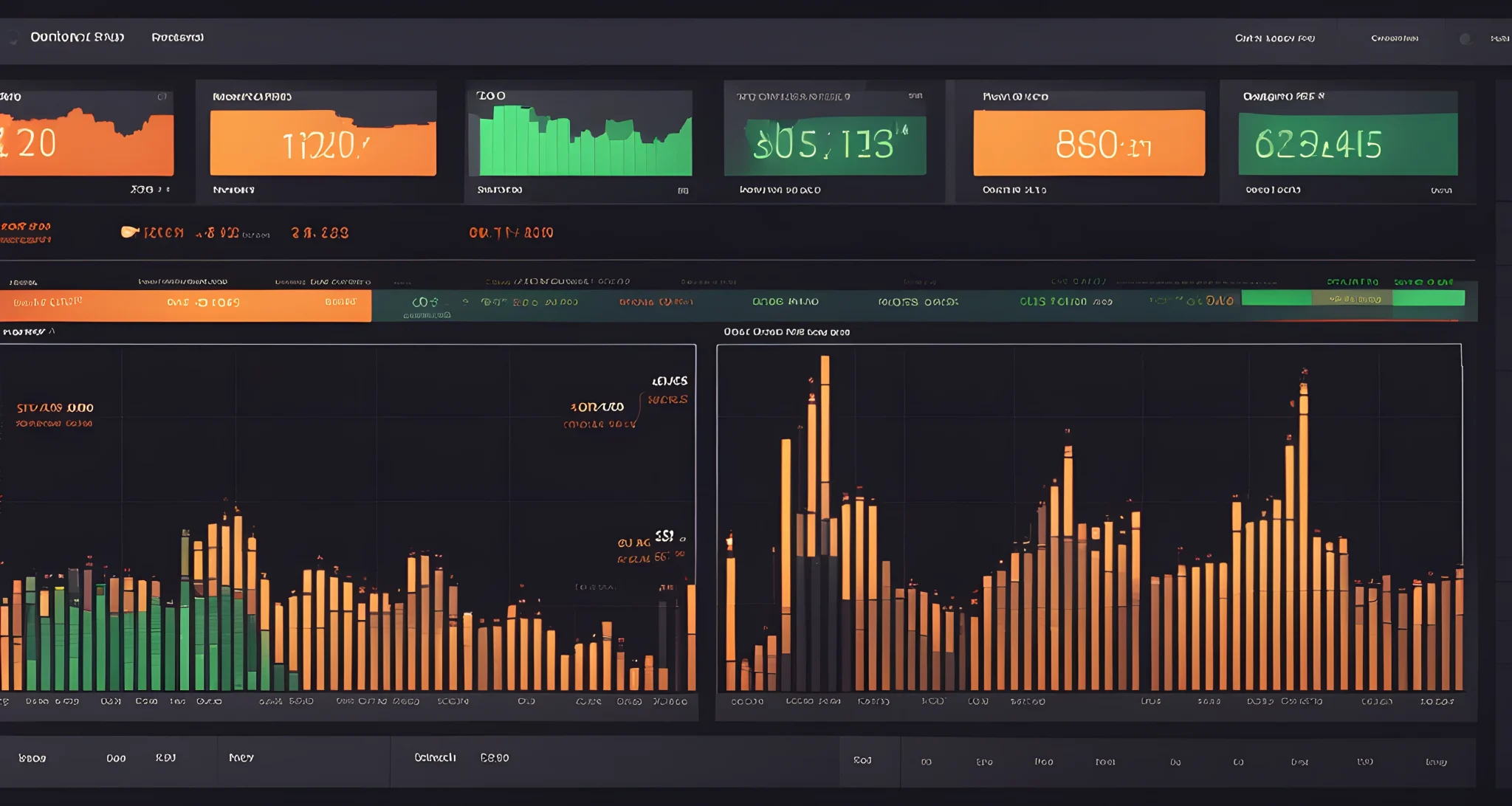Click the orange banner item in the teal strip
This screenshot has width=1512, height=806.
tap(656, 302)
